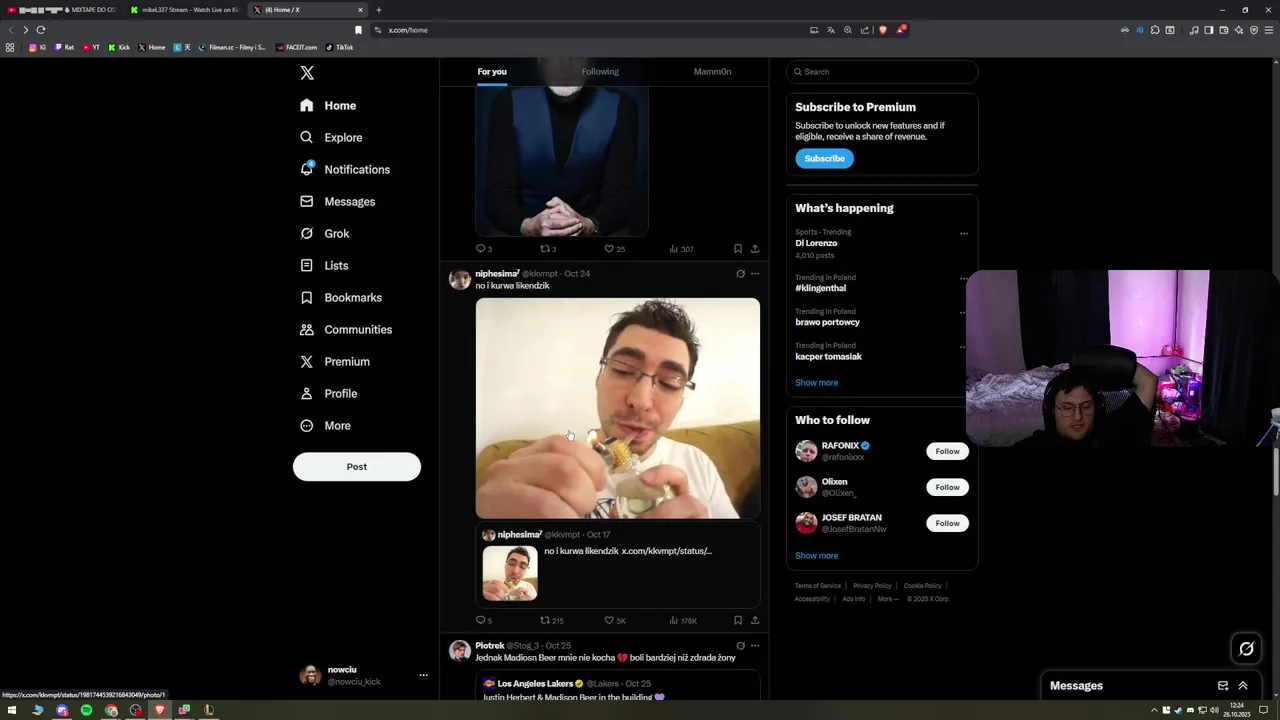Reply to the niphesima likendzik post
1280x720 pixels.
click(483, 620)
